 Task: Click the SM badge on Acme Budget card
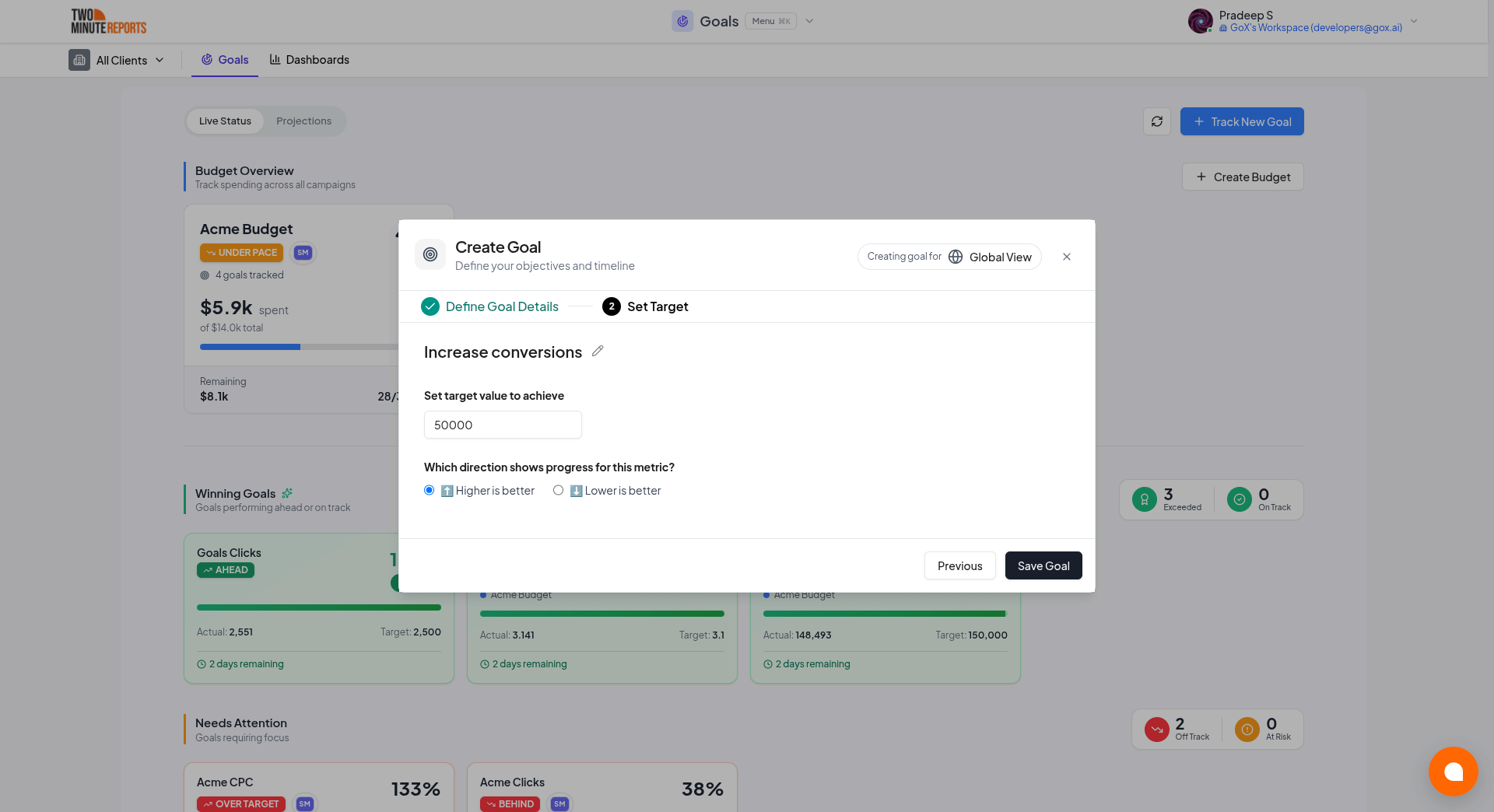(x=303, y=253)
